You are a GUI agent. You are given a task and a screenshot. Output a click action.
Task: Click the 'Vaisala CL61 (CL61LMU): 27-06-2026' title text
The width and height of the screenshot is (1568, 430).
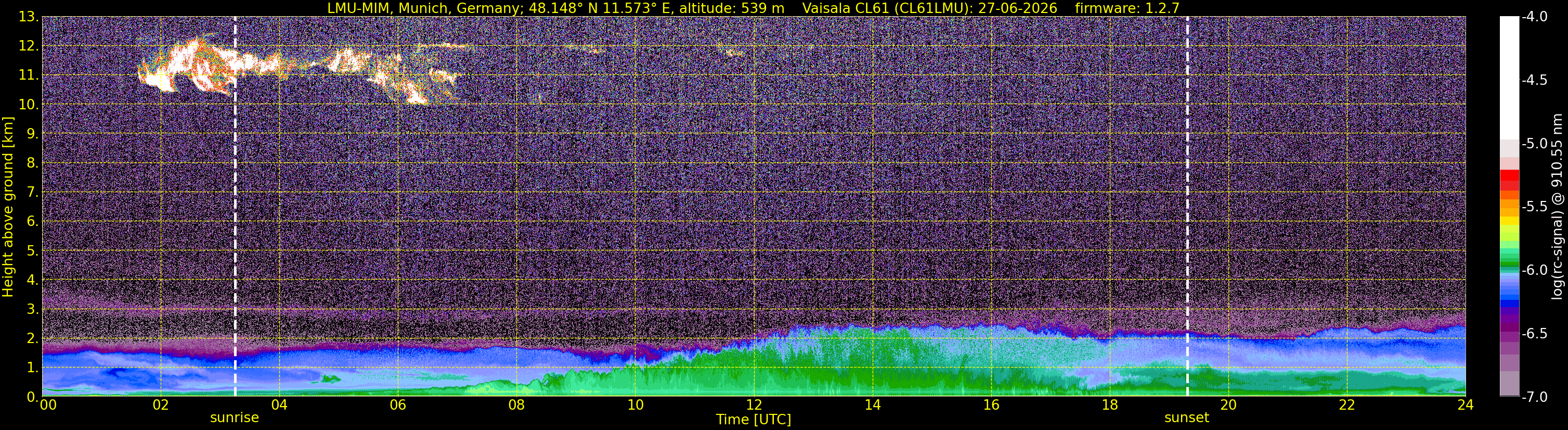click(929, 8)
